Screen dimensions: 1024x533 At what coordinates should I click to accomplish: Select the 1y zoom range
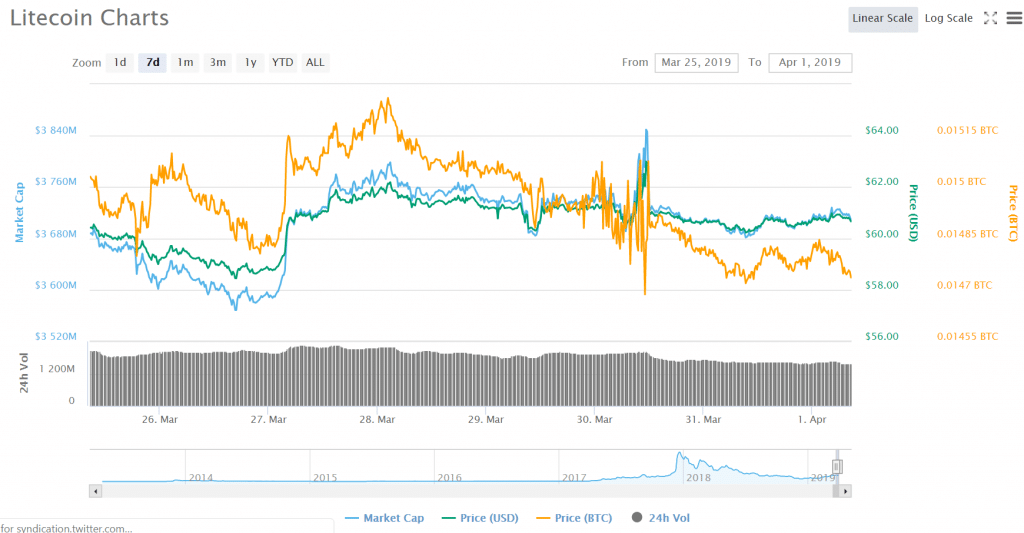point(250,62)
